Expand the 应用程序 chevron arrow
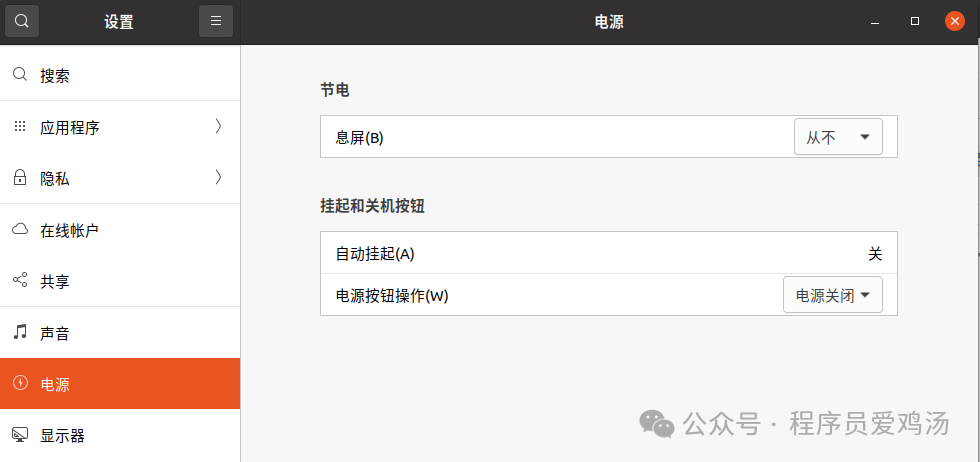The width and height of the screenshot is (980, 462). (x=218, y=126)
